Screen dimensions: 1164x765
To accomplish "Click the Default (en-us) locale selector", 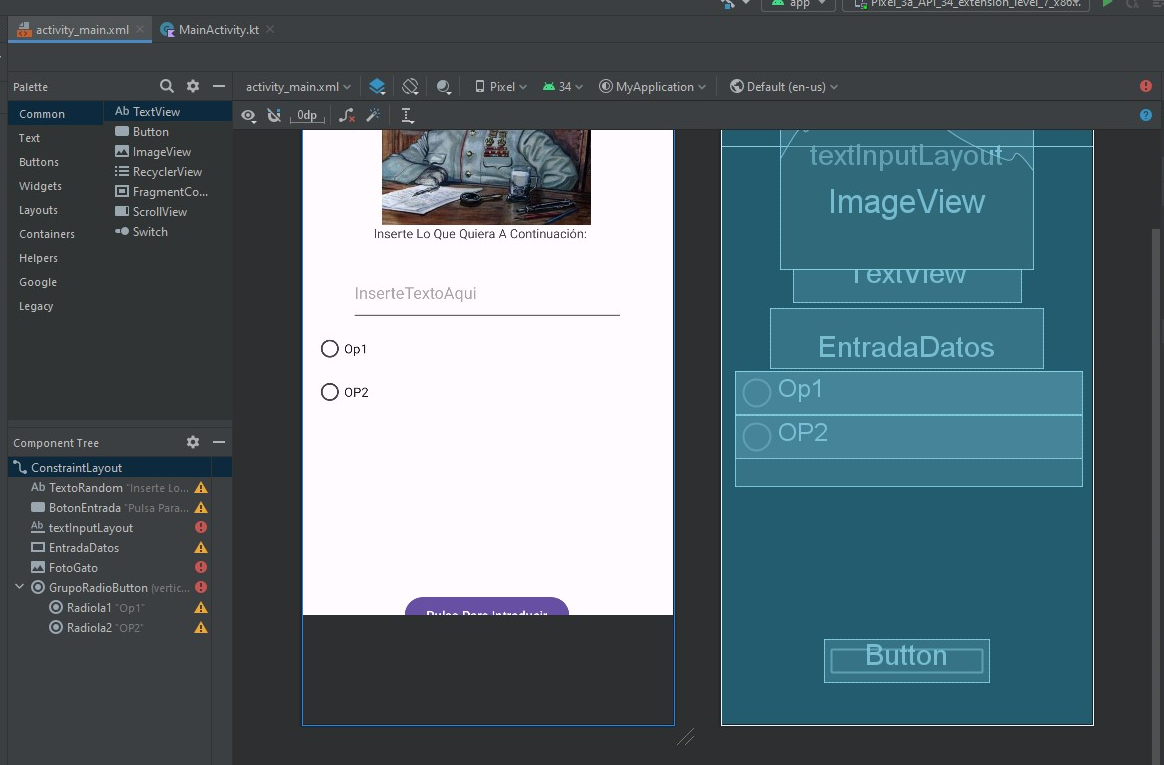I will click(x=784, y=87).
